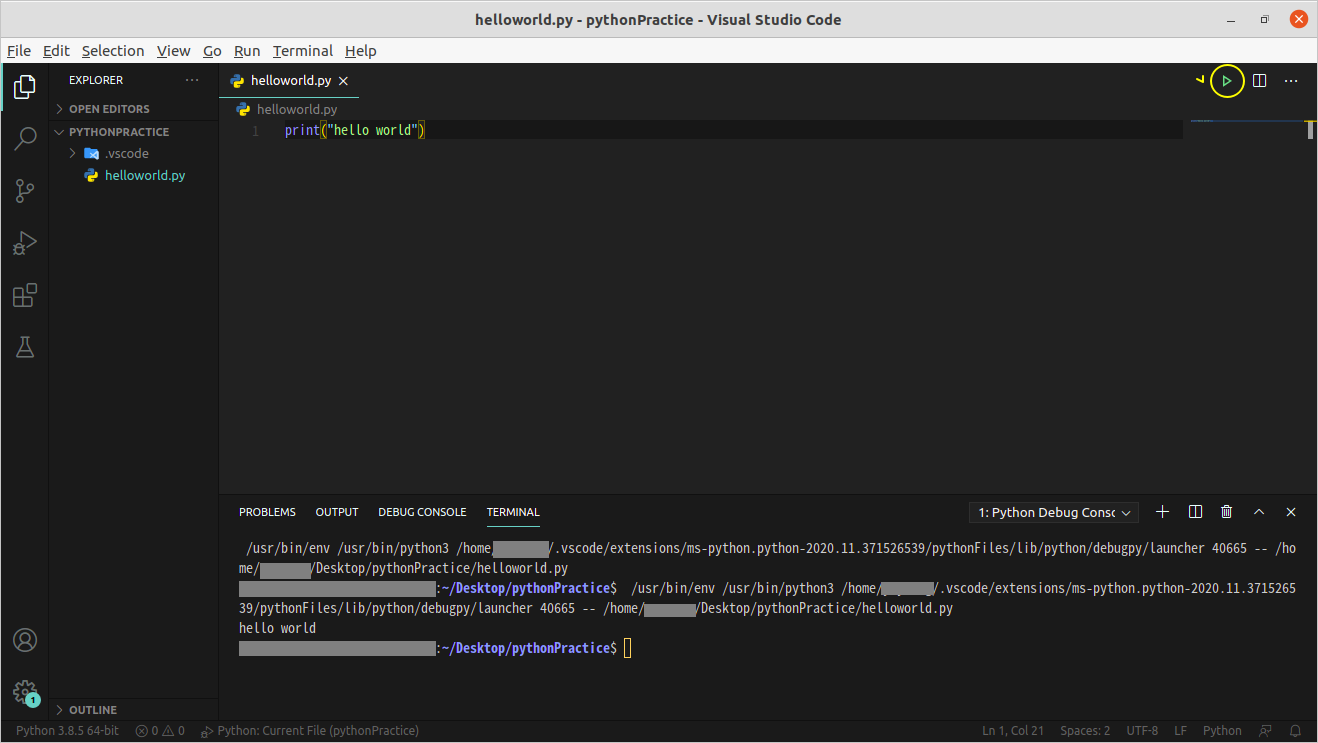Click code line 1 print statement

pyautogui.click(x=355, y=131)
